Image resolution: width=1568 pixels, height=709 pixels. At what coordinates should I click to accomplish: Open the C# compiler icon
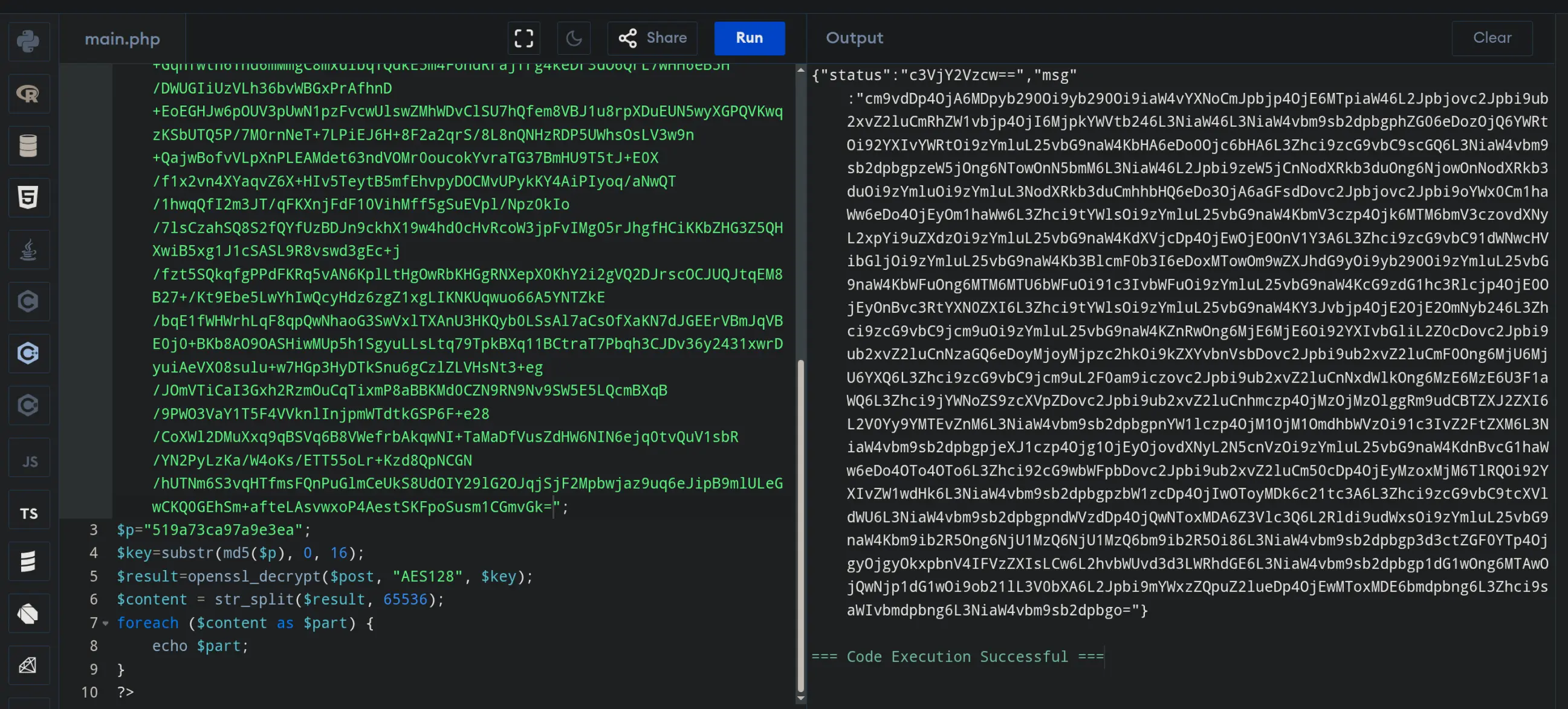(x=28, y=406)
